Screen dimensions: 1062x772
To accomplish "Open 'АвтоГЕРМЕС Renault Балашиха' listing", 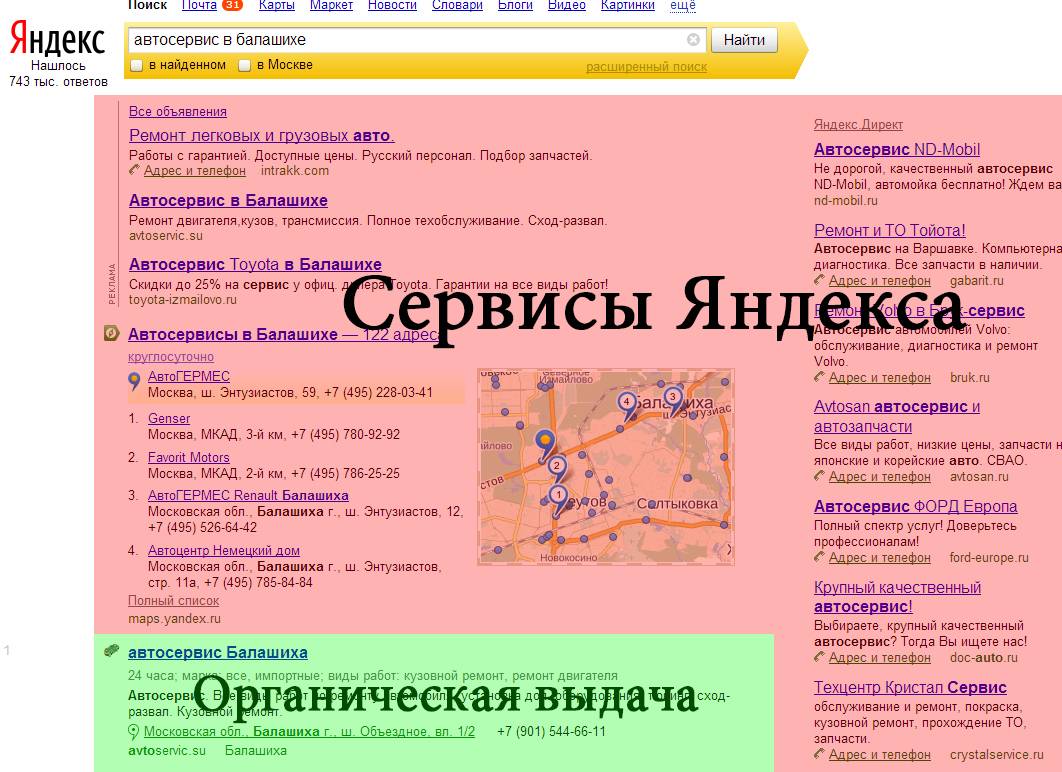I will (248, 495).
